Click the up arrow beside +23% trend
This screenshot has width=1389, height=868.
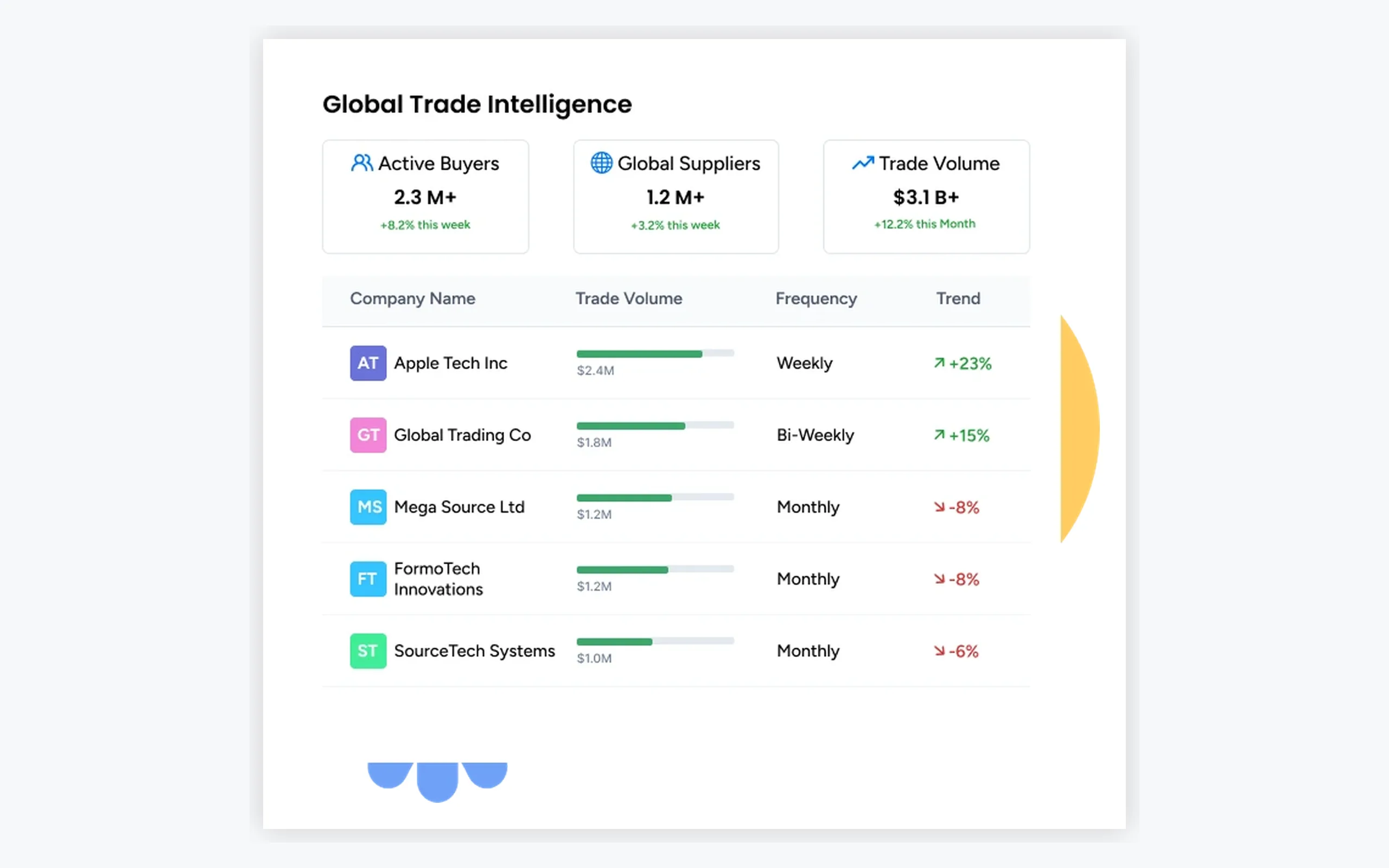pyautogui.click(x=939, y=363)
